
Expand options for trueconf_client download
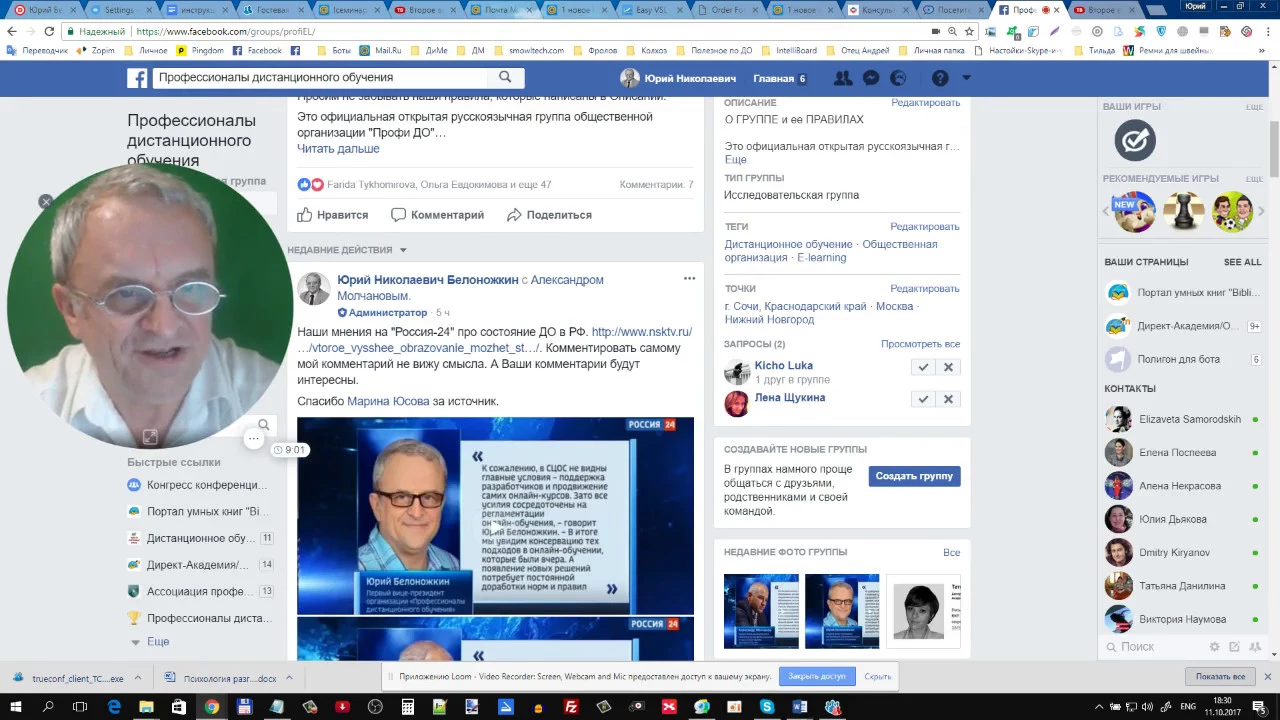coord(139,678)
